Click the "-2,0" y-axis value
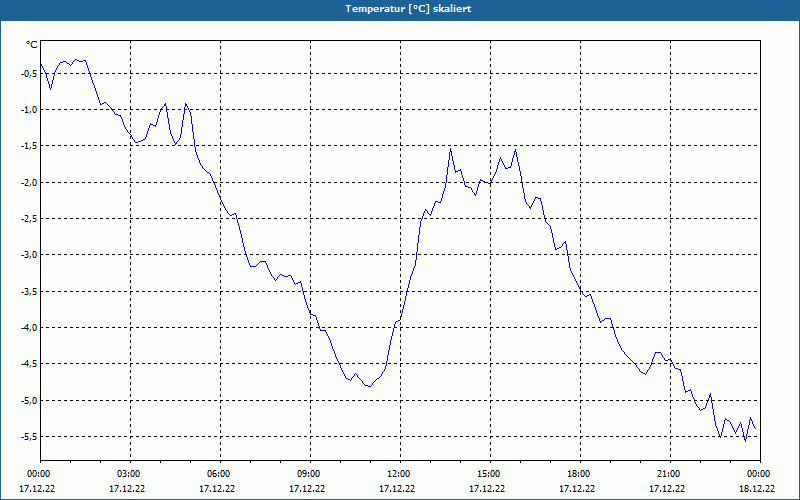Viewport: 800px width, 500px height. (29, 182)
